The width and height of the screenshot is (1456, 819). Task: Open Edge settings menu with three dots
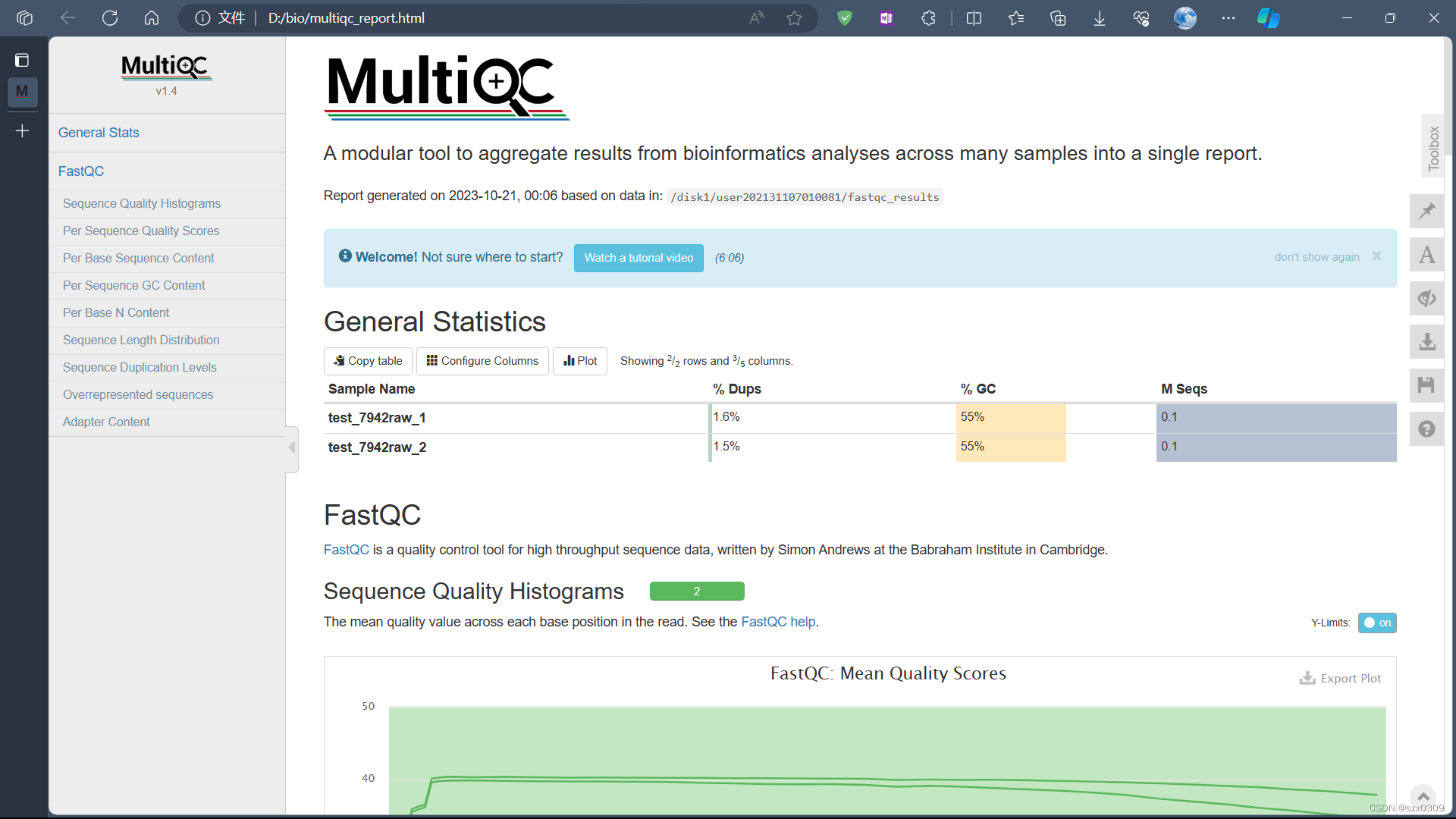(1228, 17)
